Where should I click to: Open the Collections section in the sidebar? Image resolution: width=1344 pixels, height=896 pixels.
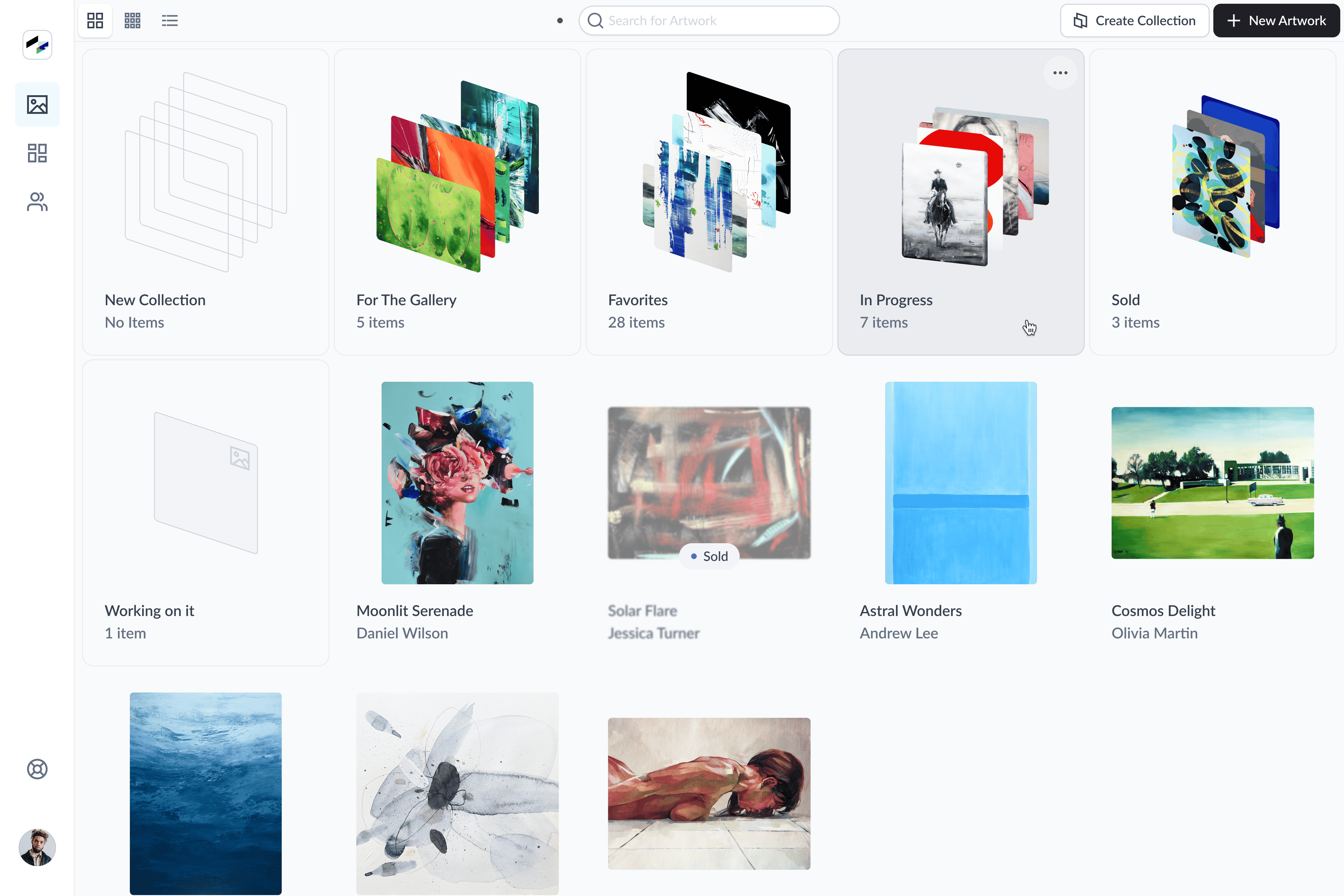tap(37, 153)
